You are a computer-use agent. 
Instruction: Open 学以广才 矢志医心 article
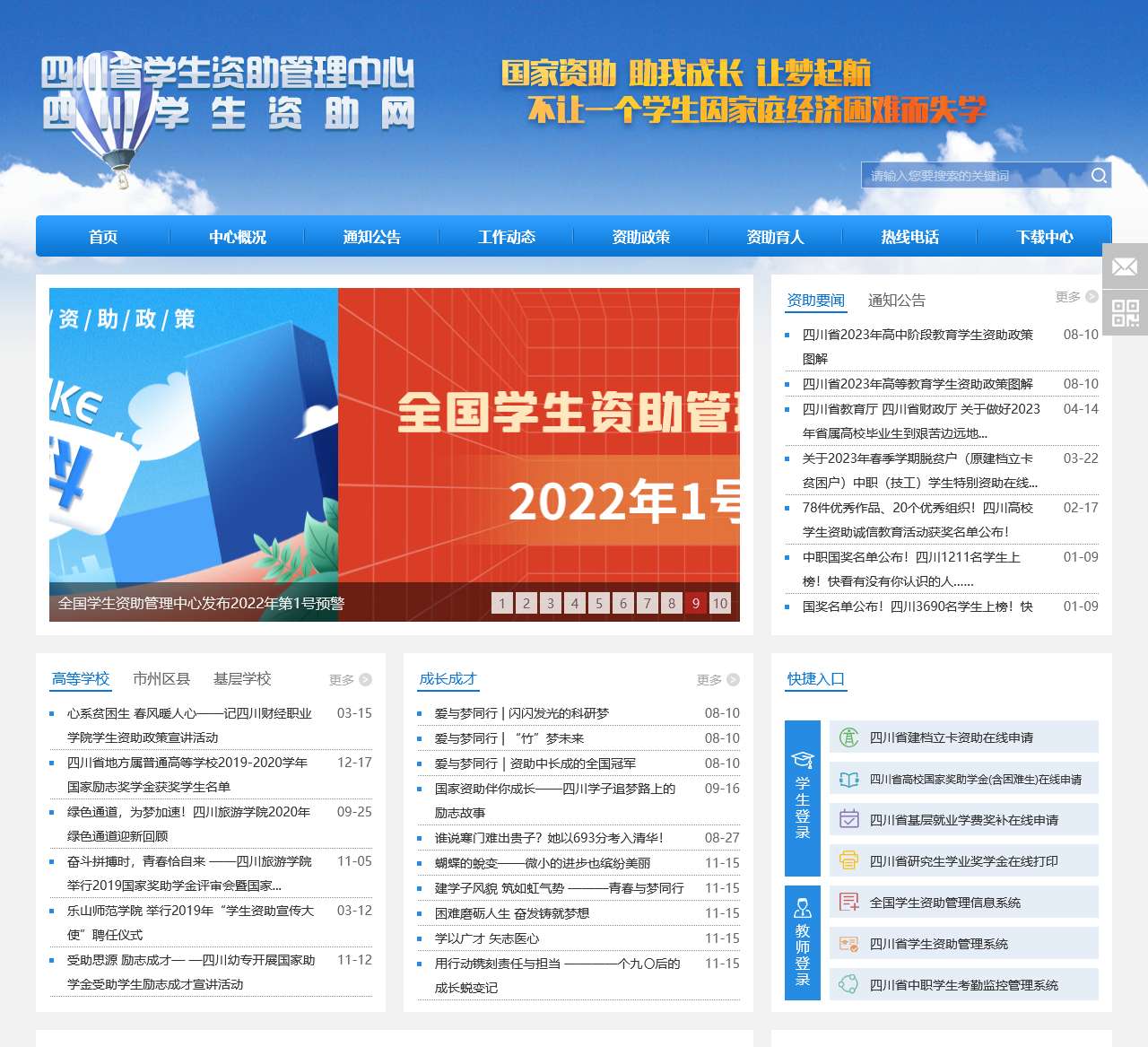(487, 938)
